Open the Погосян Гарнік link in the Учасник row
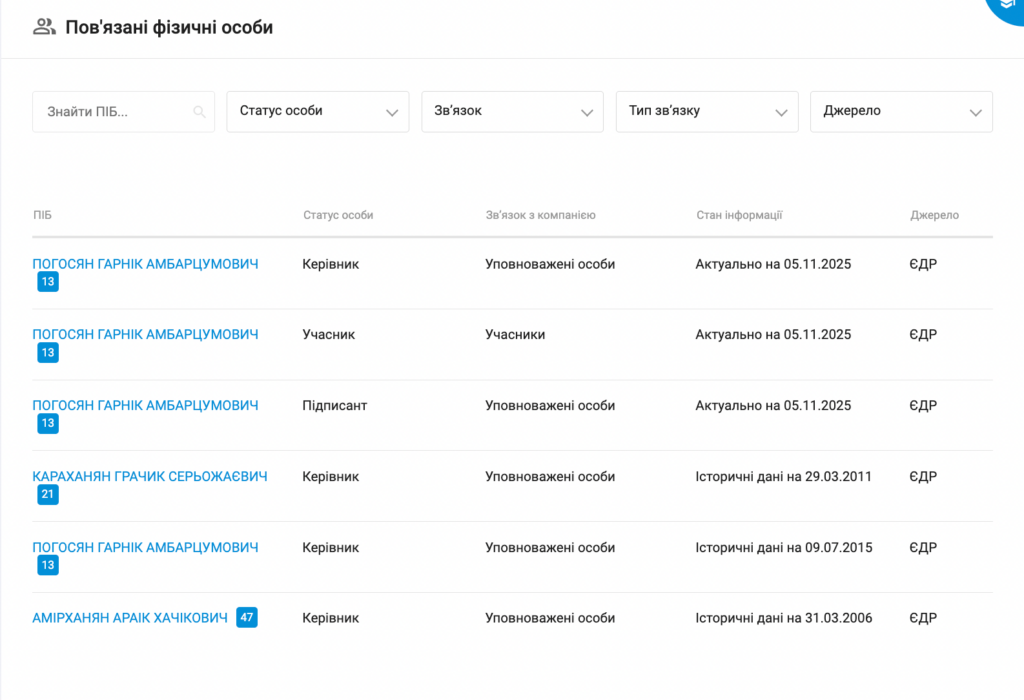The height and width of the screenshot is (700, 1024). click(x=145, y=335)
